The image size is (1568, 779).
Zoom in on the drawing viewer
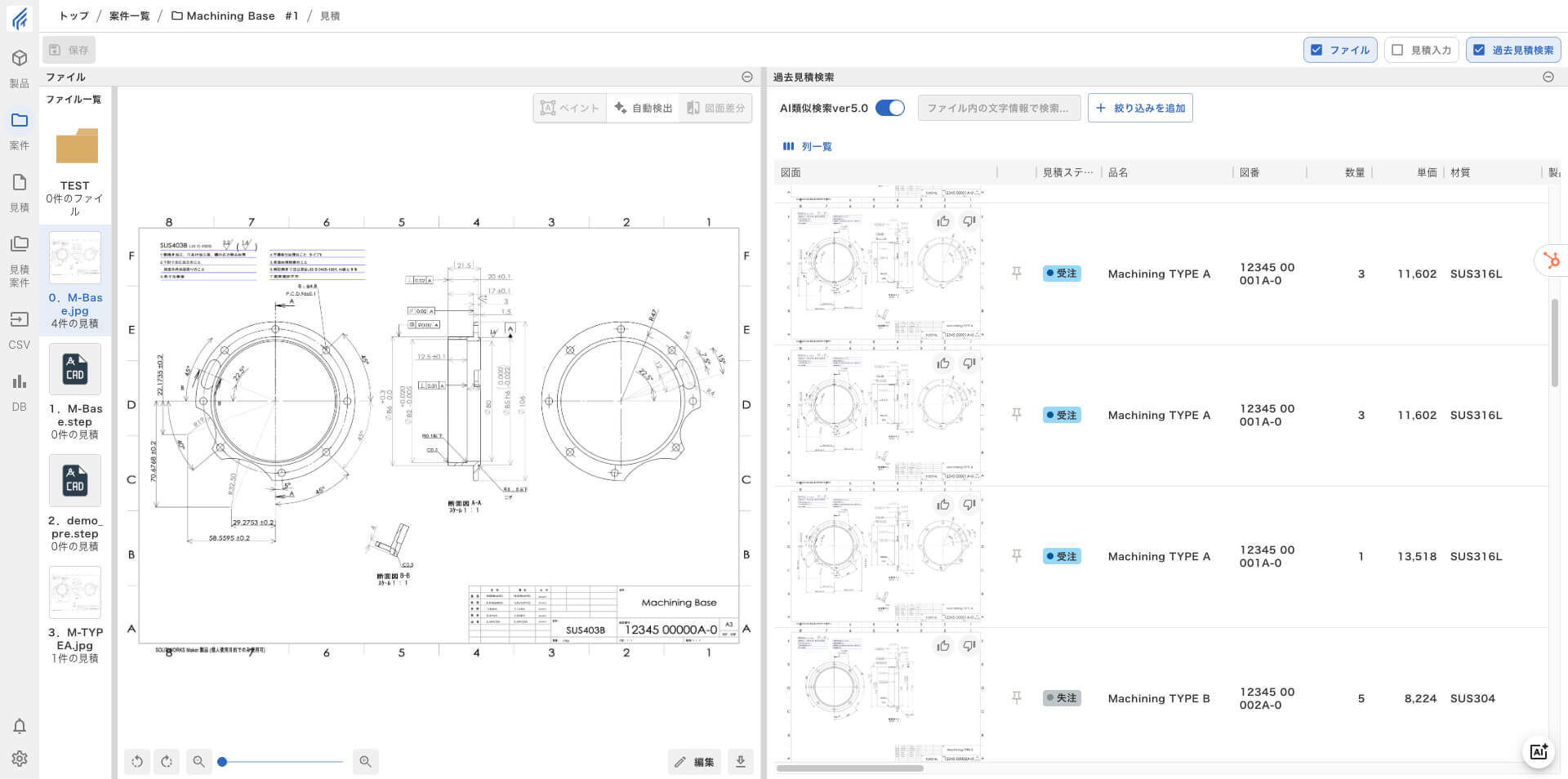365,762
